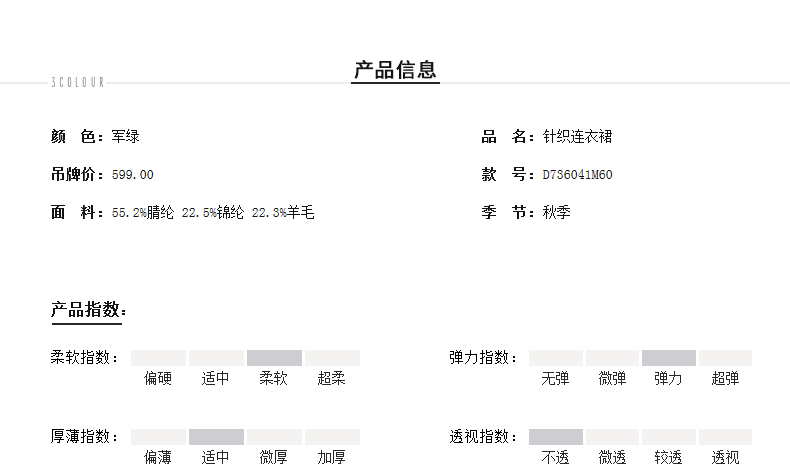Click the 吊牌价 field label
The image size is (790, 471).
tap(77, 174)
